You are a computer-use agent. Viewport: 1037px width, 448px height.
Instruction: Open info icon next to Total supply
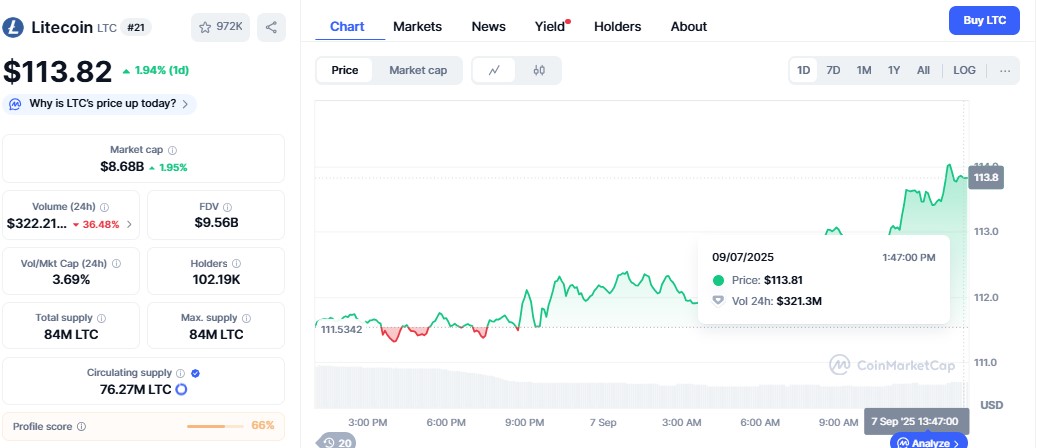[101, 318]
